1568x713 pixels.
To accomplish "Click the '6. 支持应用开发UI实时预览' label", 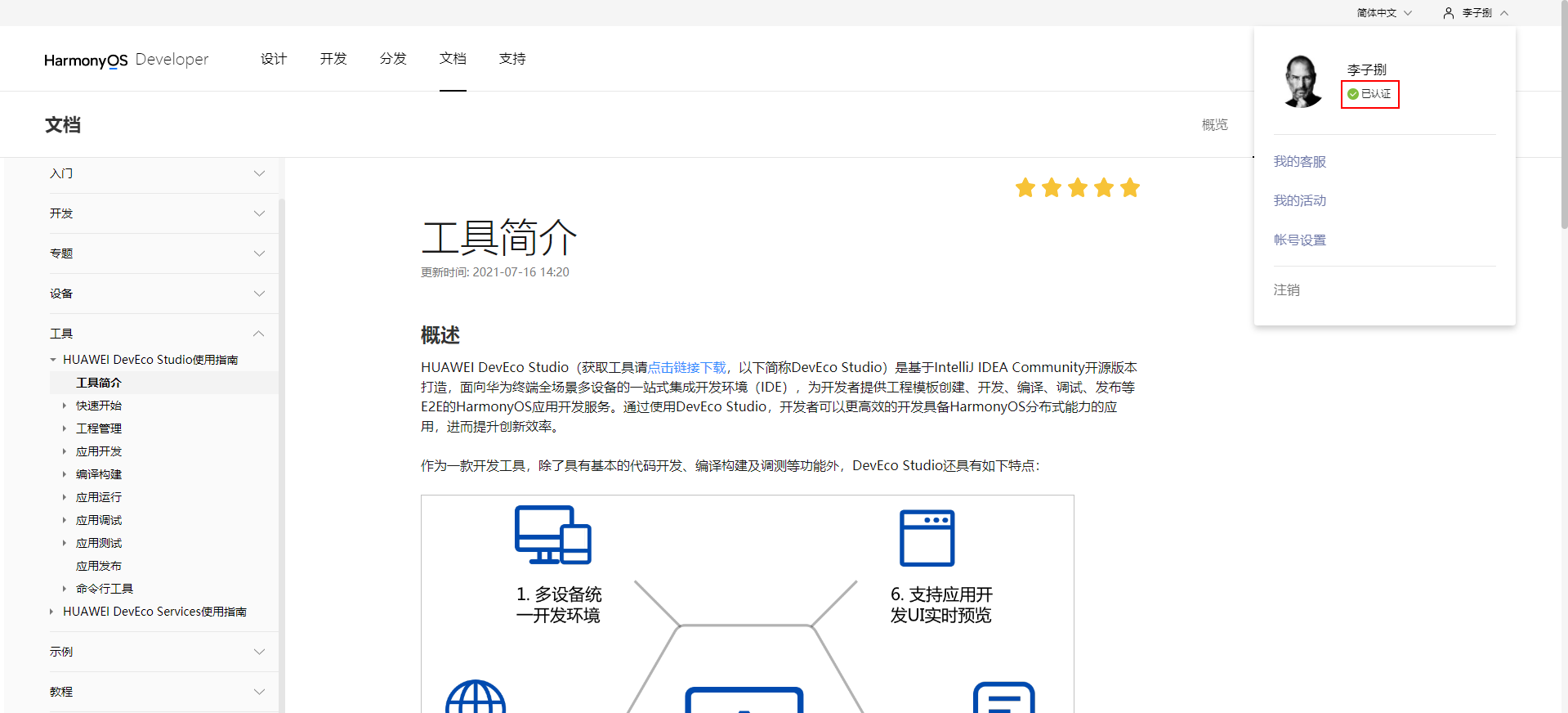I will coord(941,605).
